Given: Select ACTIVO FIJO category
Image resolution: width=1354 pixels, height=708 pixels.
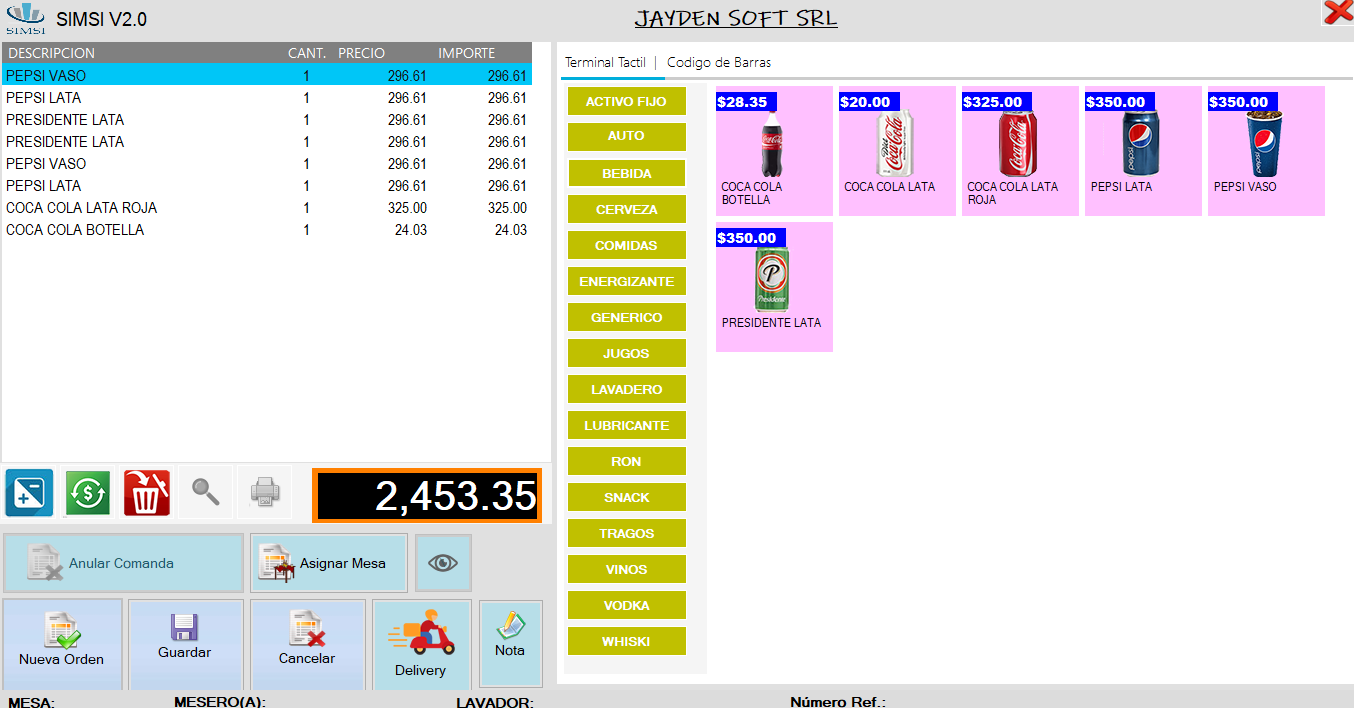Looking at the screenshot, I should (x=626, y=102).
